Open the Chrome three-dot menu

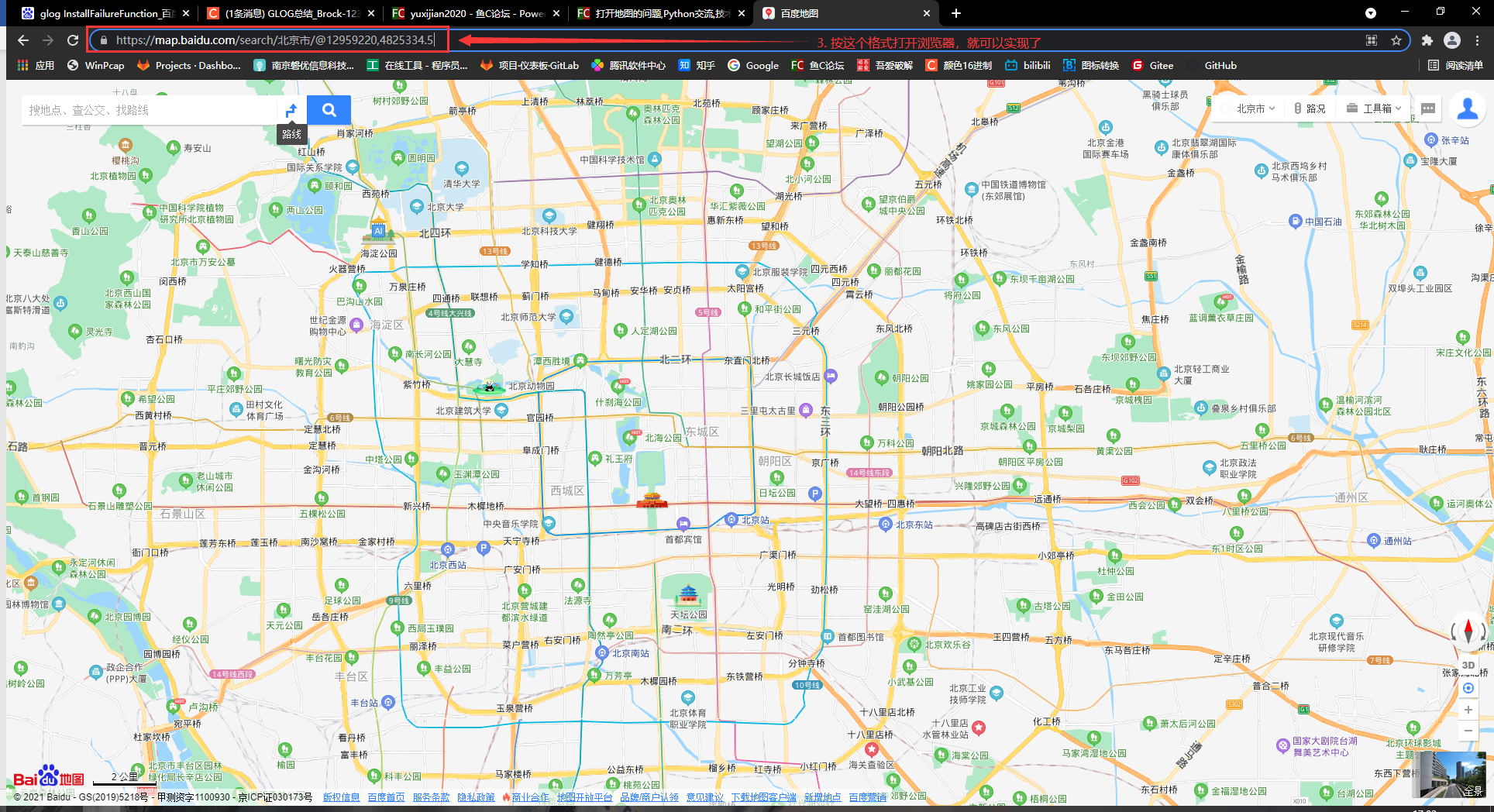click(x=1478, y=40)
